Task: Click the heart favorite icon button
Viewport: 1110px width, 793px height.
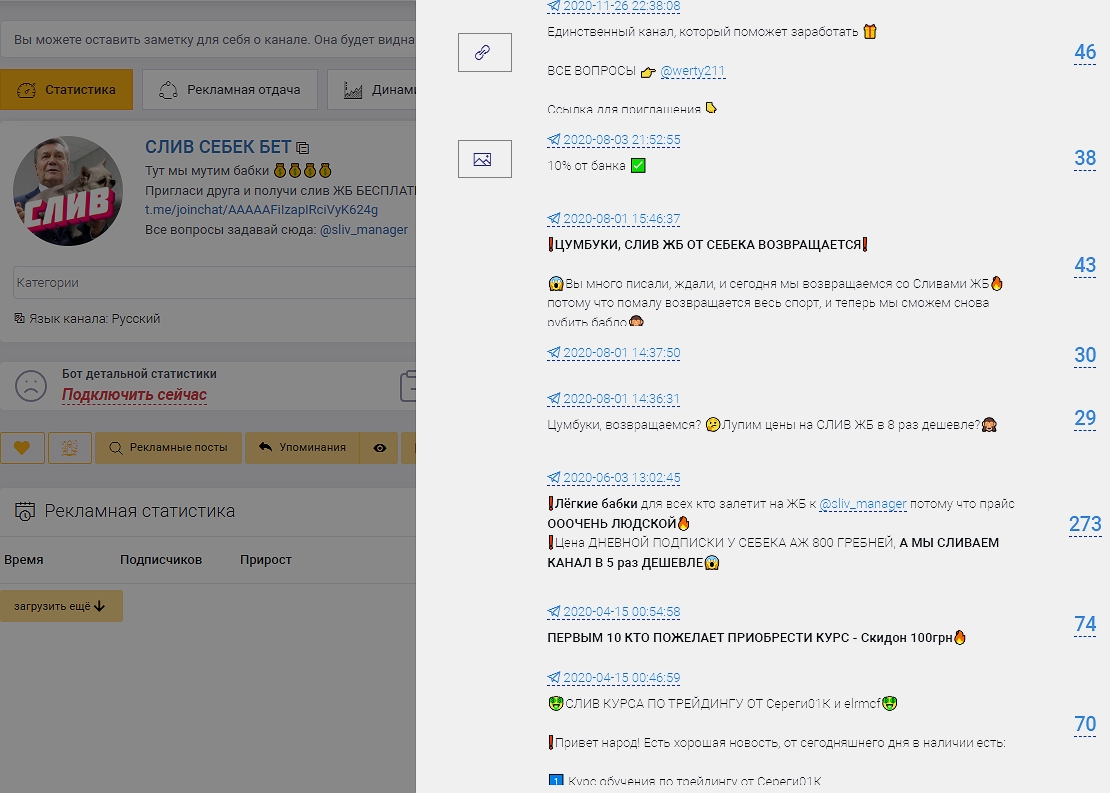Action: [x=22, y=448]
